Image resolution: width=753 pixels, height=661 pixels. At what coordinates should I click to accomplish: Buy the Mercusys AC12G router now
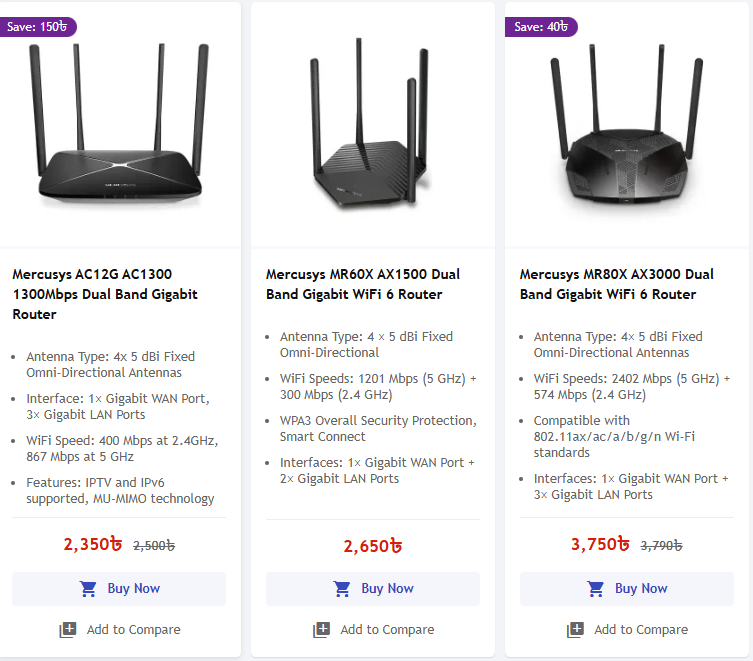(119, 589)
